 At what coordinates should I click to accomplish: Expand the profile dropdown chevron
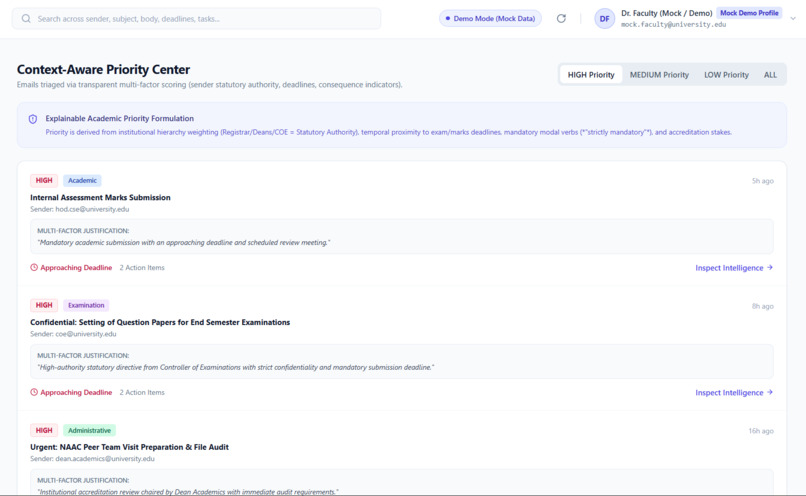[x=793, y=19]
